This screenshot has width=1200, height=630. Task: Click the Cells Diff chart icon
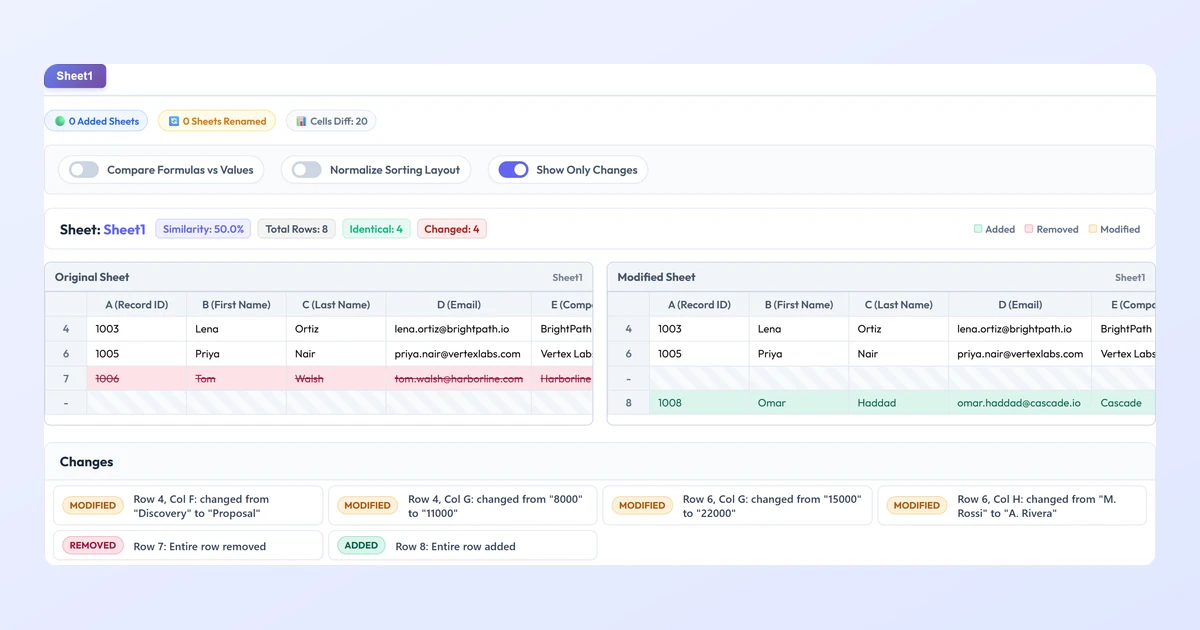(x=301, y=121)
